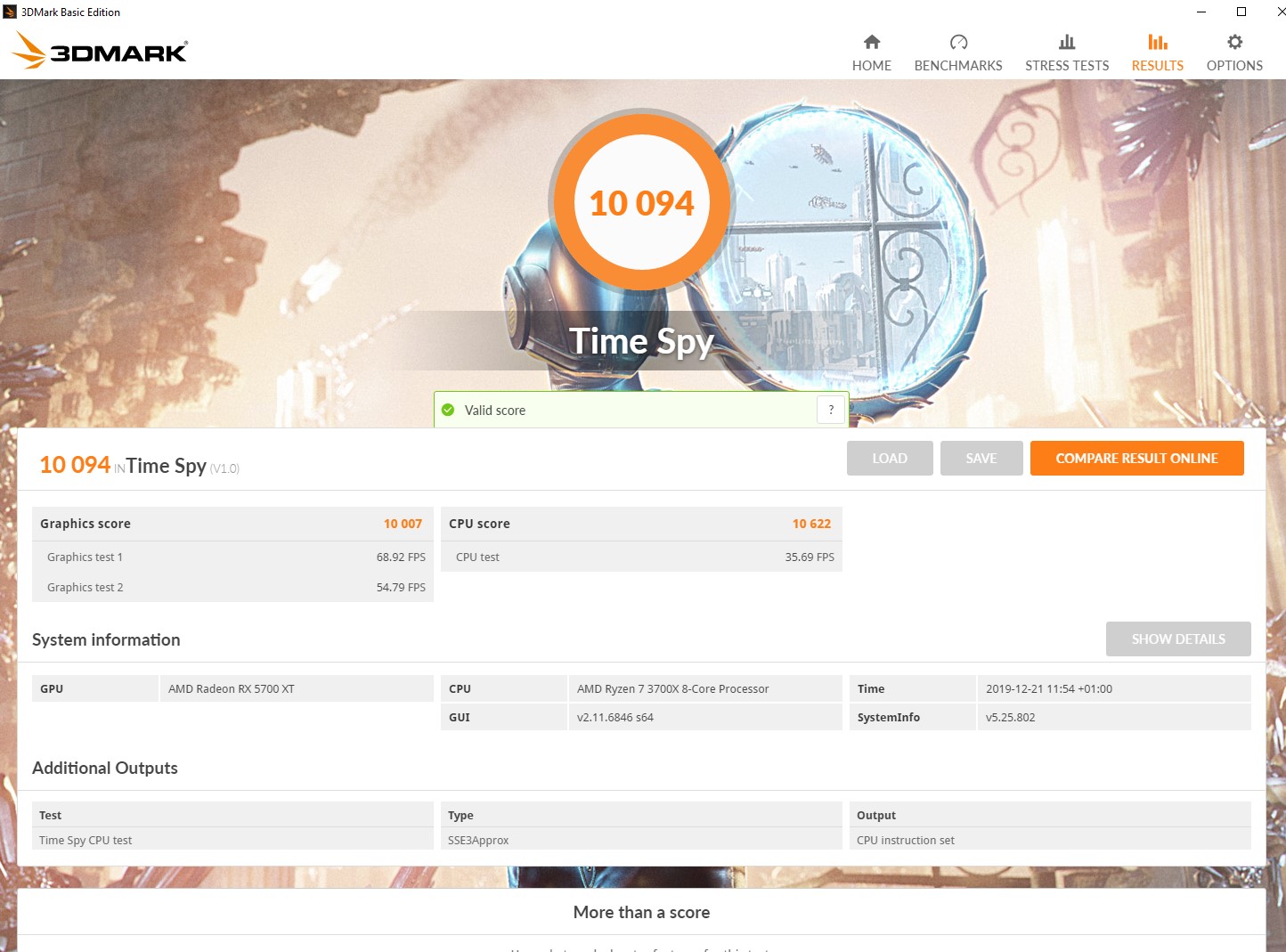Screen dimensions: 1286x952
Task: Click the Benchmarks gauge icon
Action: click(x=958, y=42)
